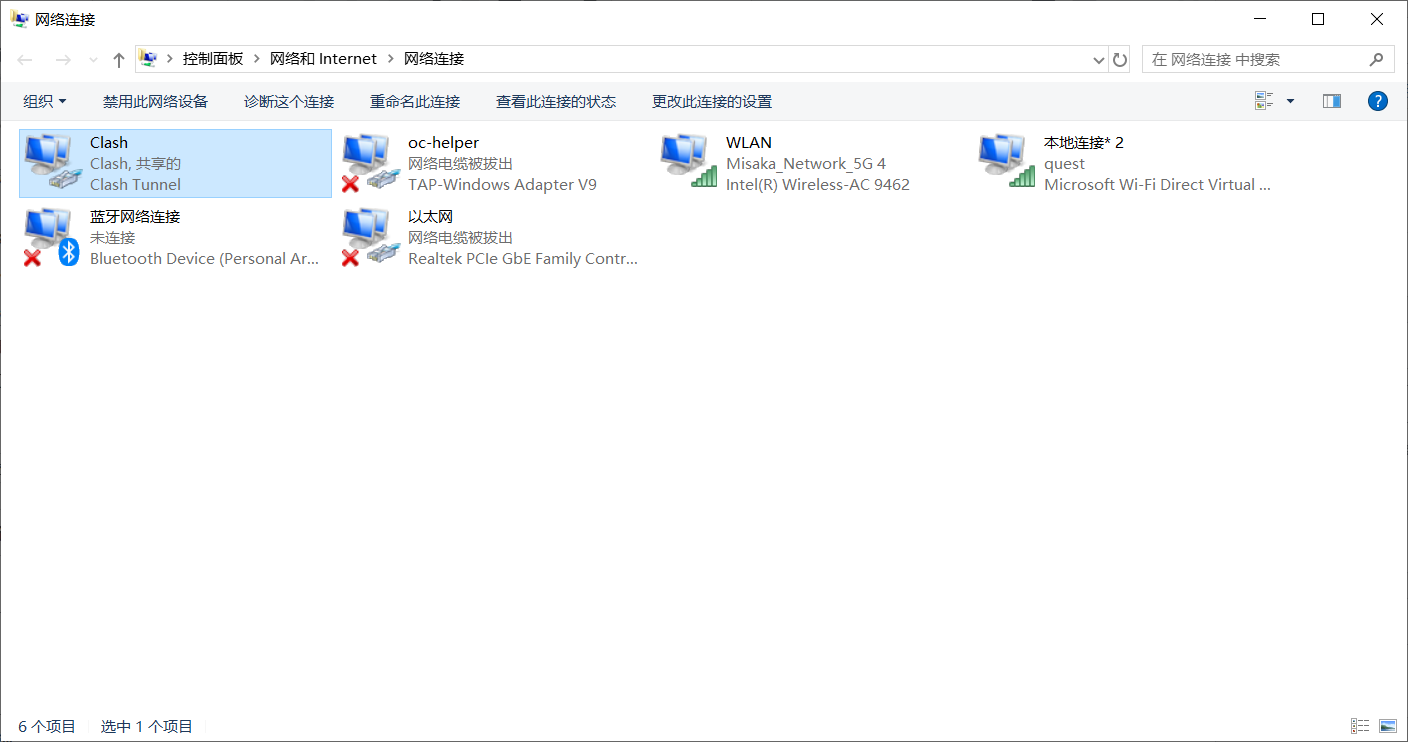
Task: Open the recent locations dropdown
Action: tap(94, 60)
